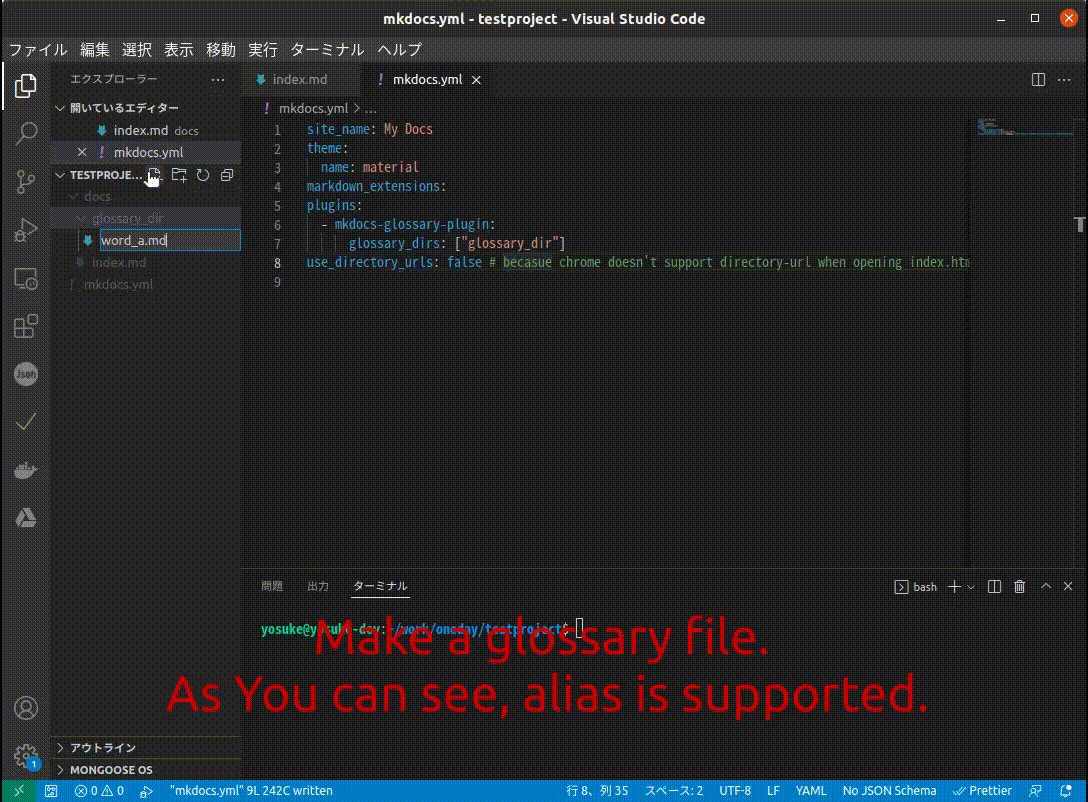The height and width of the screenshot is (802, 1088).
Task: Select the Terminal panel tab
Action: (380, 586)
